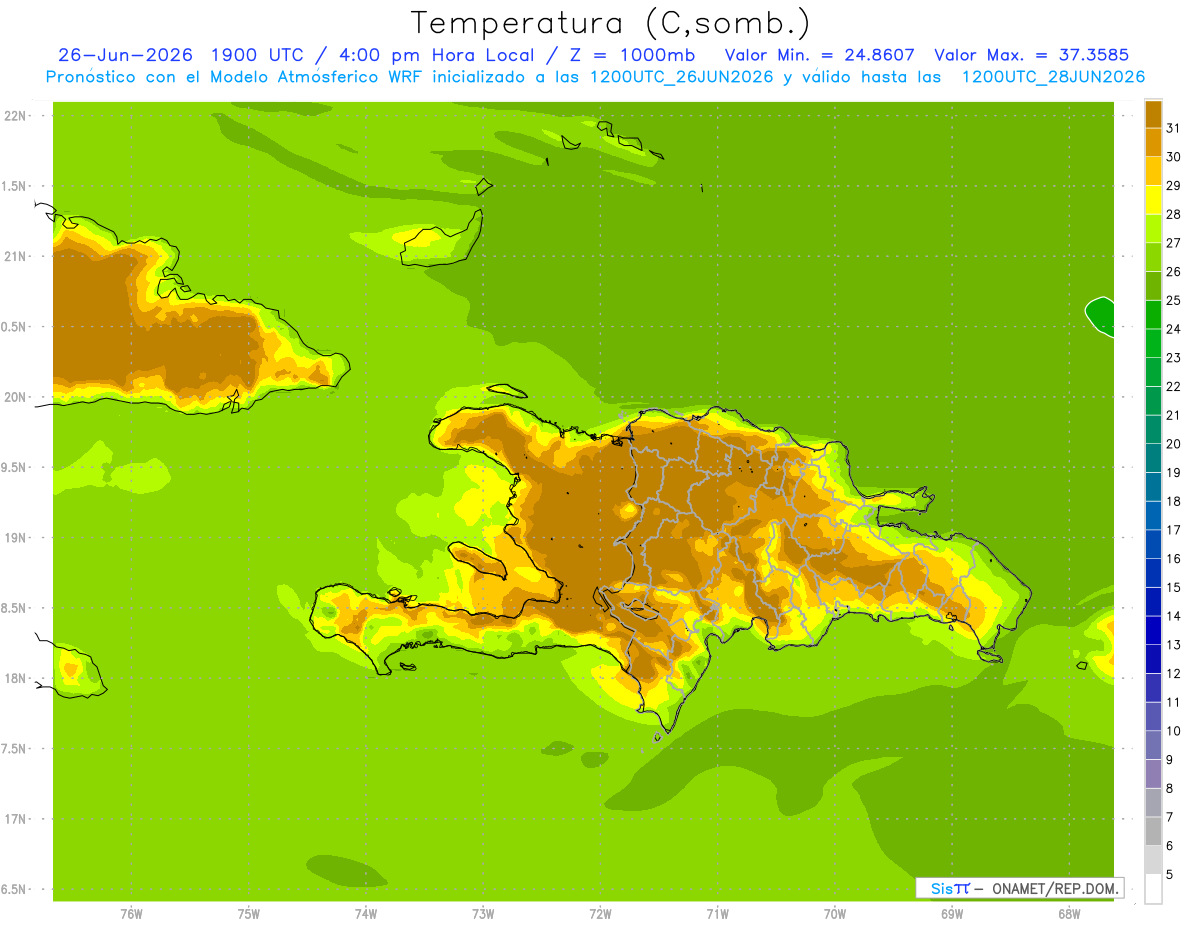Image resolution: width=1200 pixels, height=927 pixels.
Task: Click the amber swatch between 29 and 30
Action: click(1153, 172)
